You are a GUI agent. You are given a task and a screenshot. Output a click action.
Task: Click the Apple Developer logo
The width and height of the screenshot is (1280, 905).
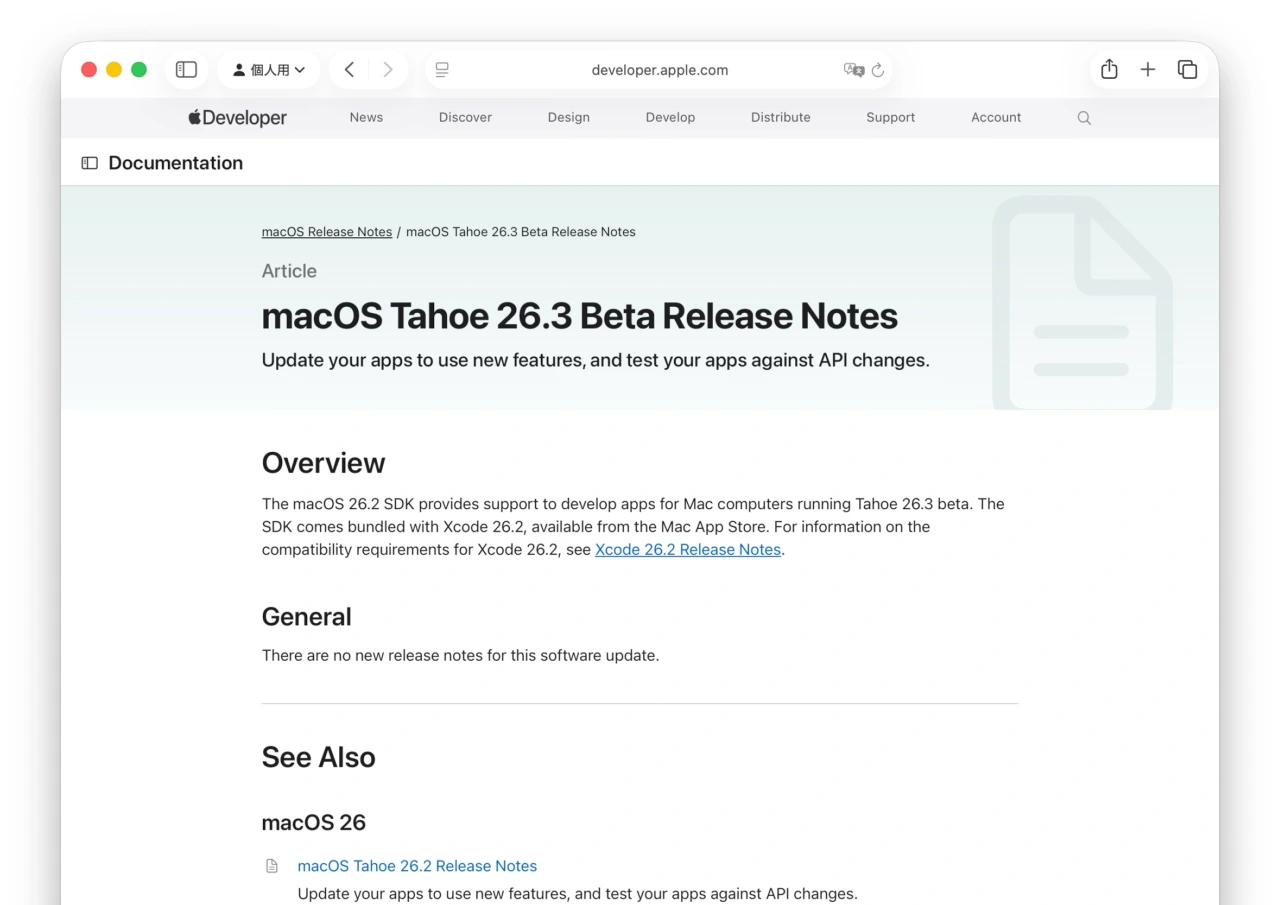pyautogui.click(x=236, y=117)
